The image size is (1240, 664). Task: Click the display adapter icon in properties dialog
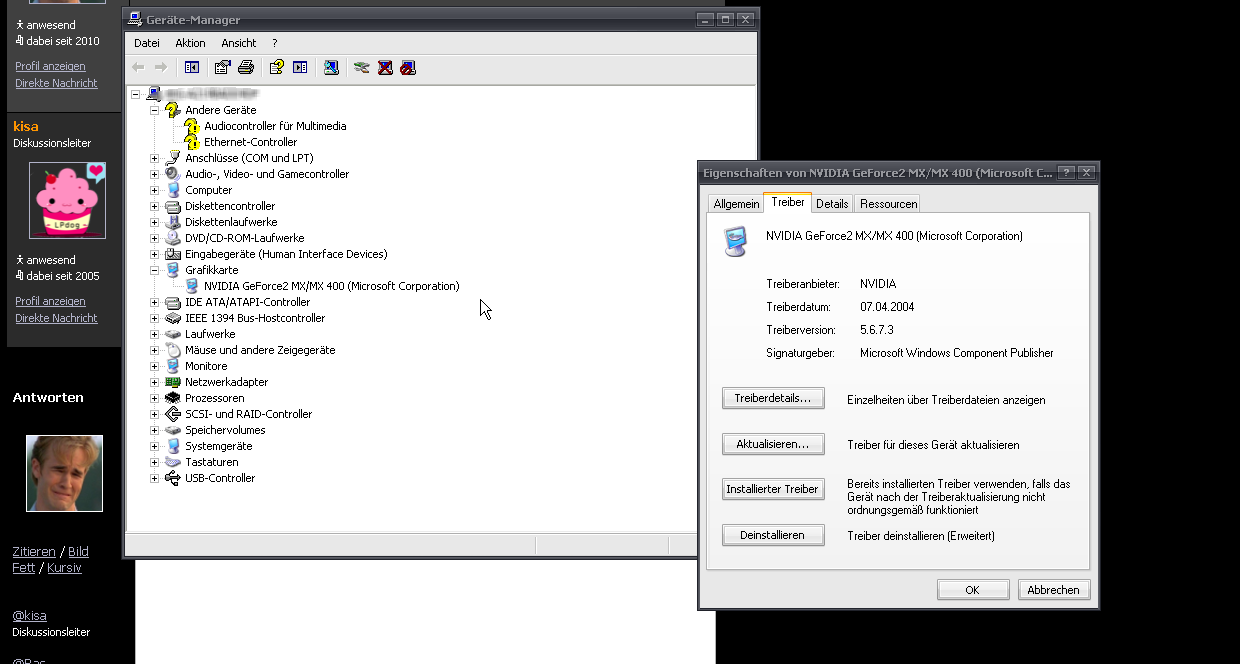tap(735, 241)
